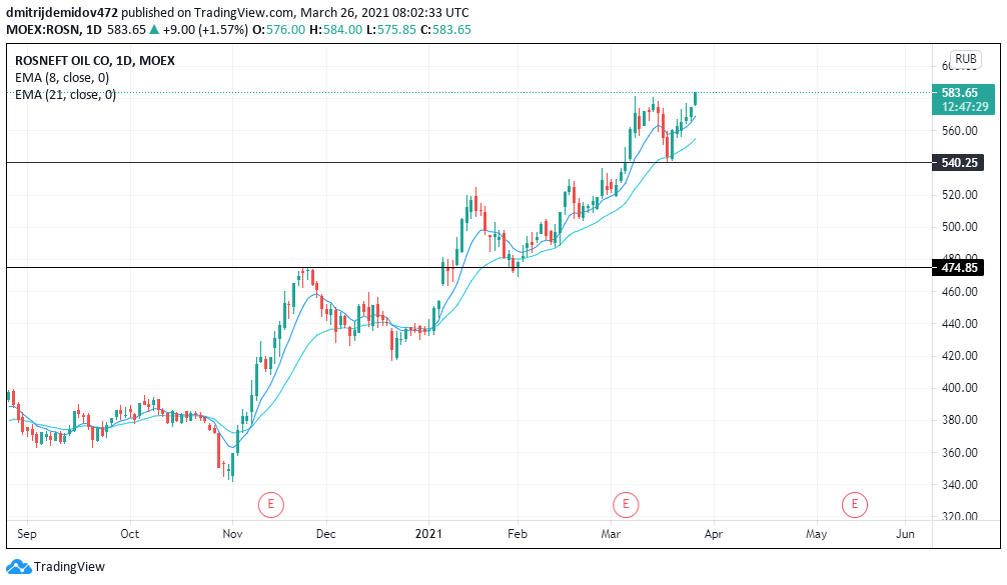Click the Oct label on time axis
The height and width of the screenshot is (585, 1007).
coord(130,534)
